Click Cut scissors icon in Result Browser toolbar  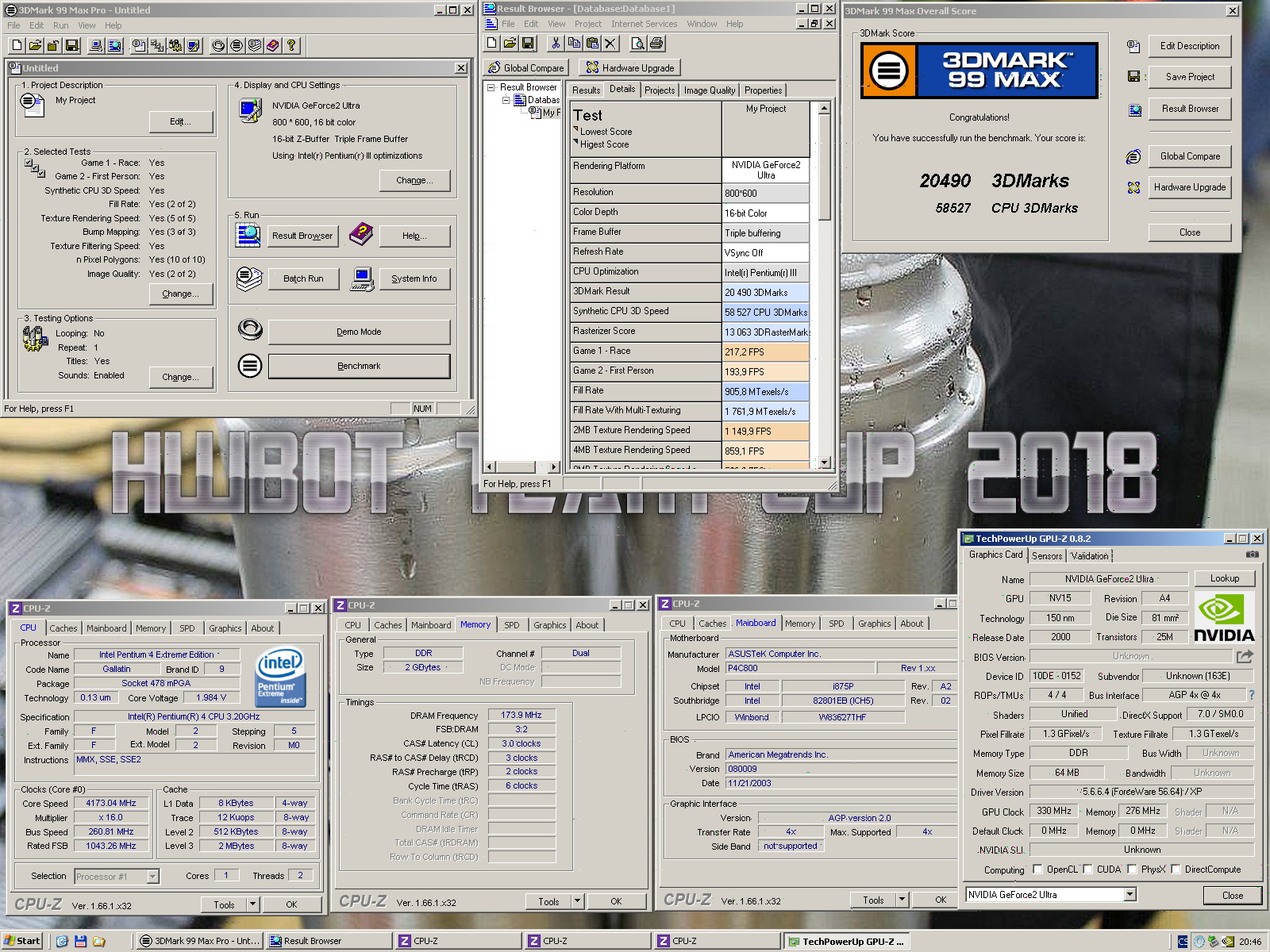556,43
